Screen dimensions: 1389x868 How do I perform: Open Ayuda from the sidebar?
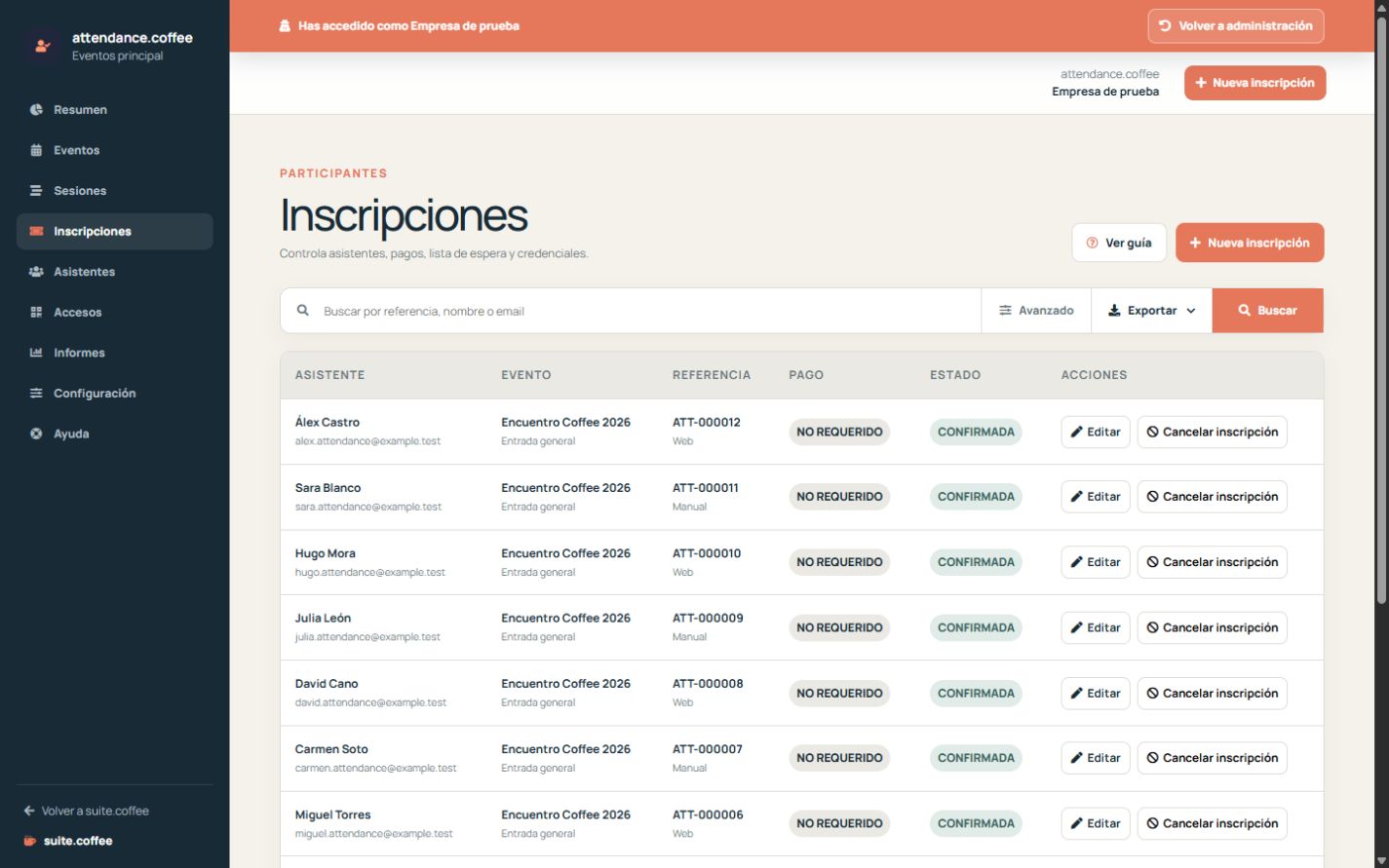tap(114, 434)
